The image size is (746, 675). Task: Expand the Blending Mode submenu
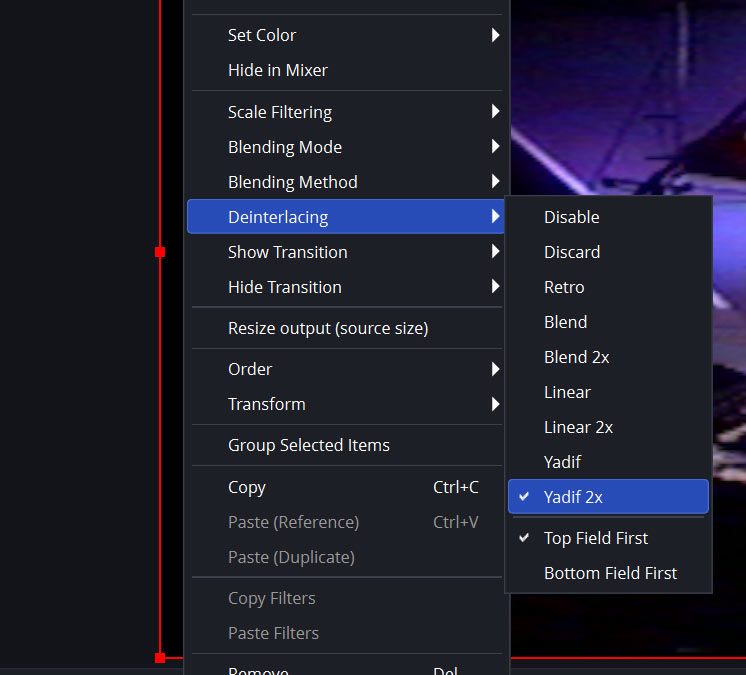click(x=285, y=147)
